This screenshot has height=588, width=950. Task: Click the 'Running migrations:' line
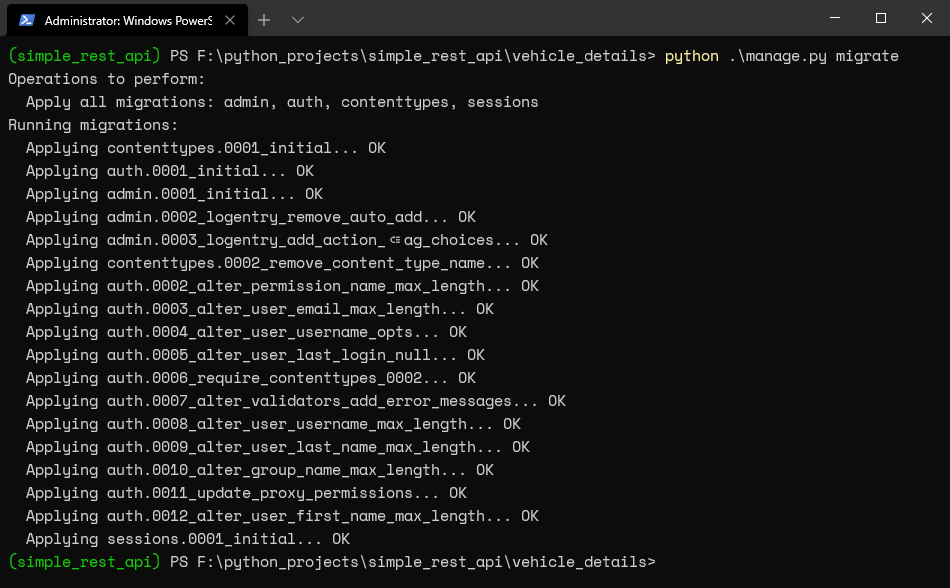click(93, 125)
